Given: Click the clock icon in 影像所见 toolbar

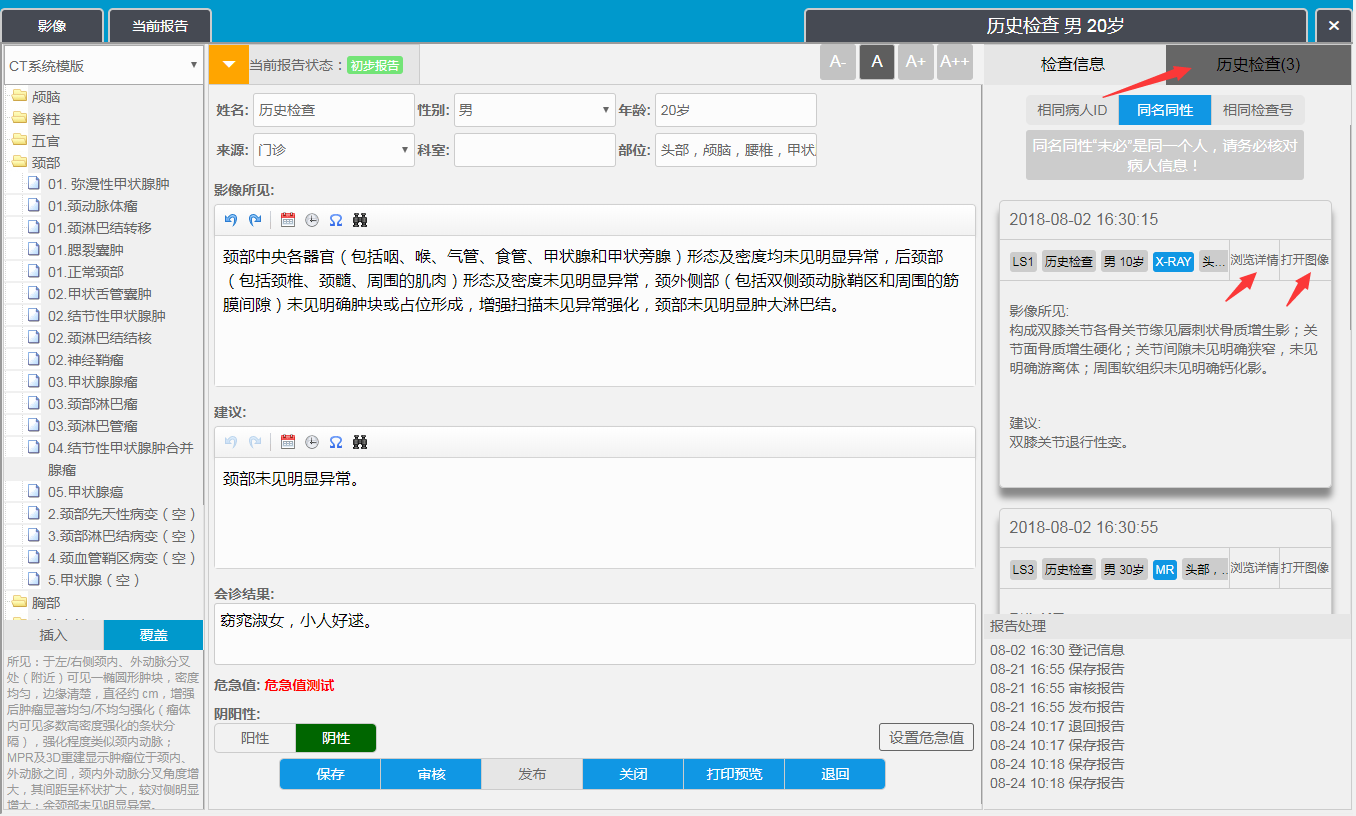Looking at the screenshot, I should point(312,220).
